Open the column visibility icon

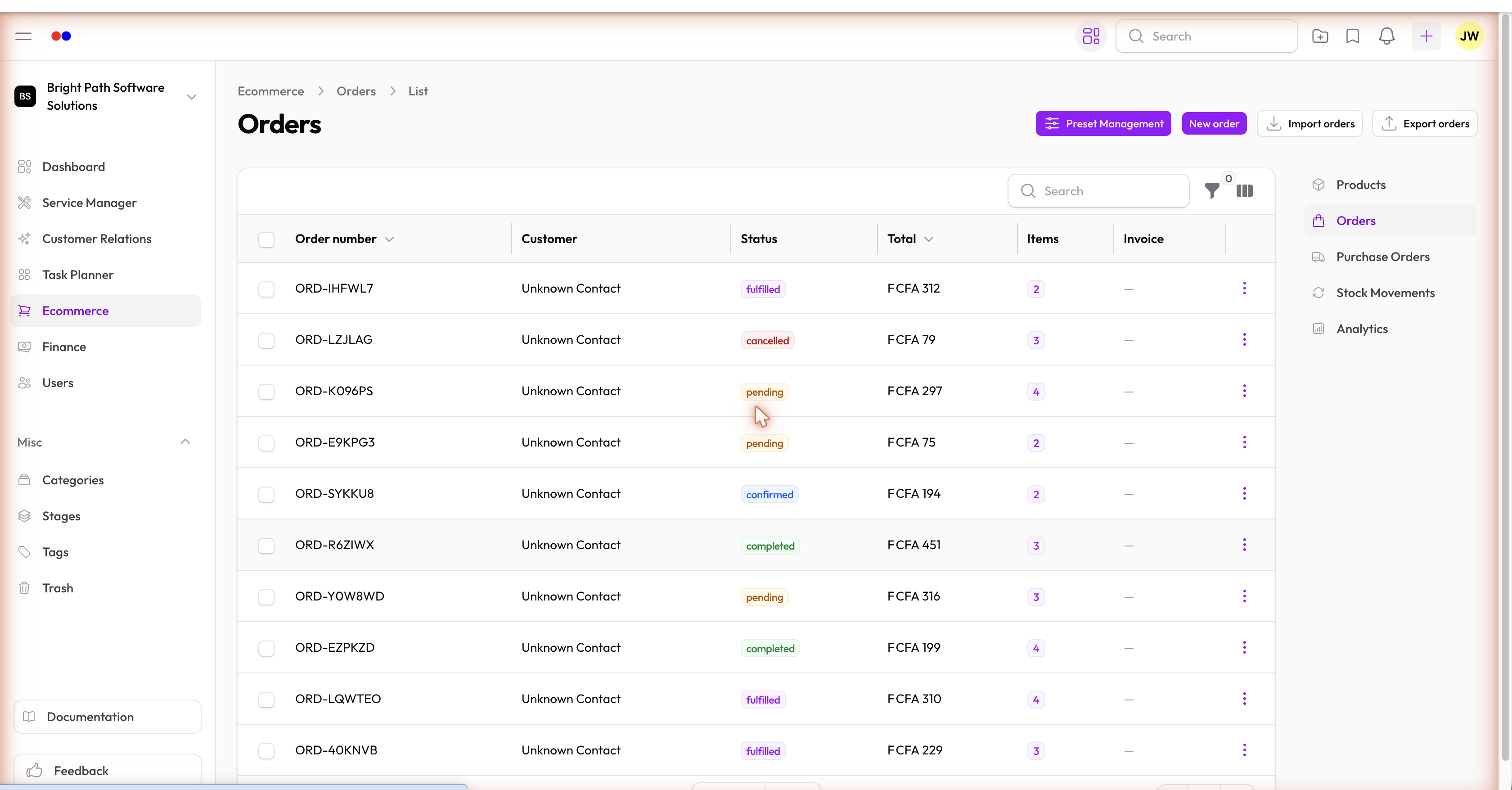click(1244, 191)
